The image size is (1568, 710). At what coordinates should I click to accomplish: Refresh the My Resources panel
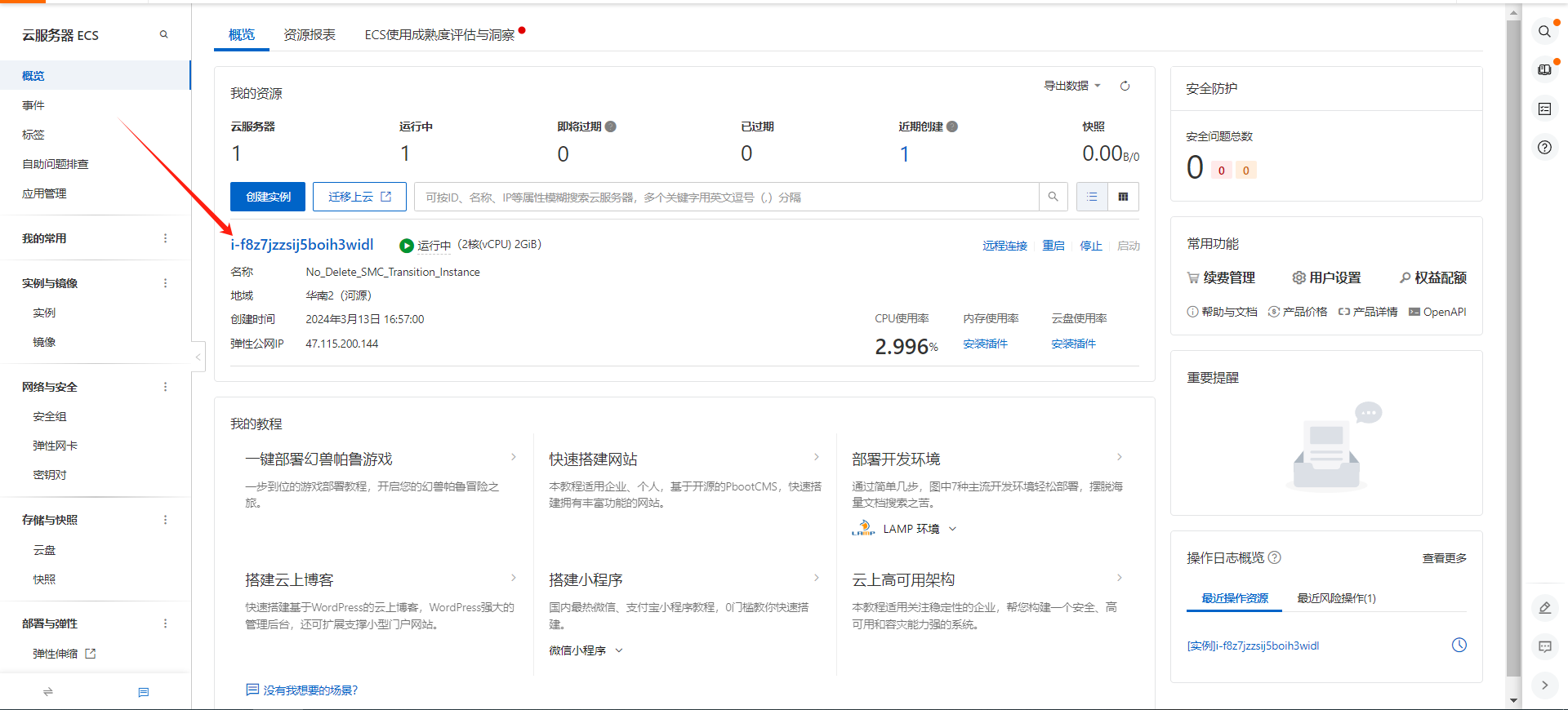1125,86
